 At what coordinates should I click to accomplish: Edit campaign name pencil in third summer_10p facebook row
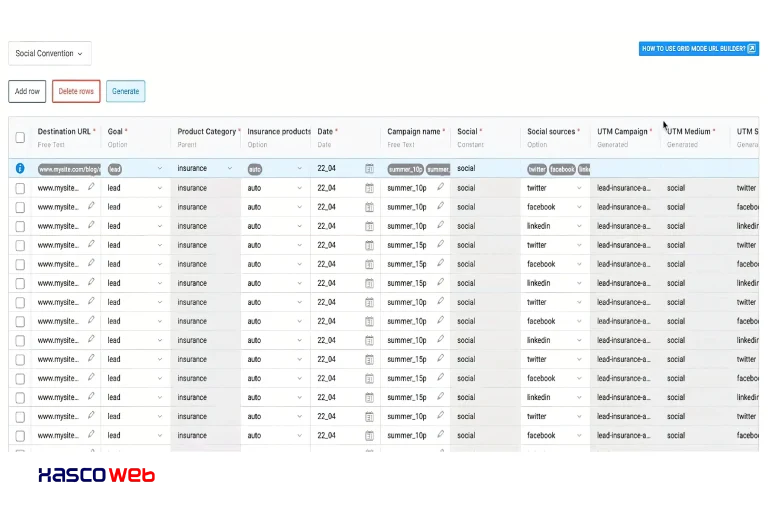point(440,434)
